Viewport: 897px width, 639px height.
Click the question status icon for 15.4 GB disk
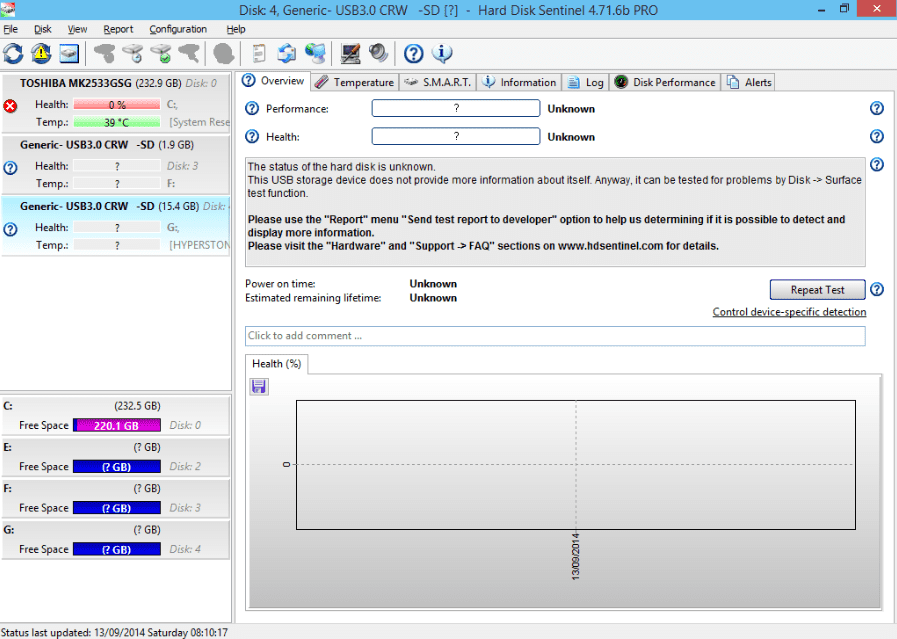click(10, 229)
